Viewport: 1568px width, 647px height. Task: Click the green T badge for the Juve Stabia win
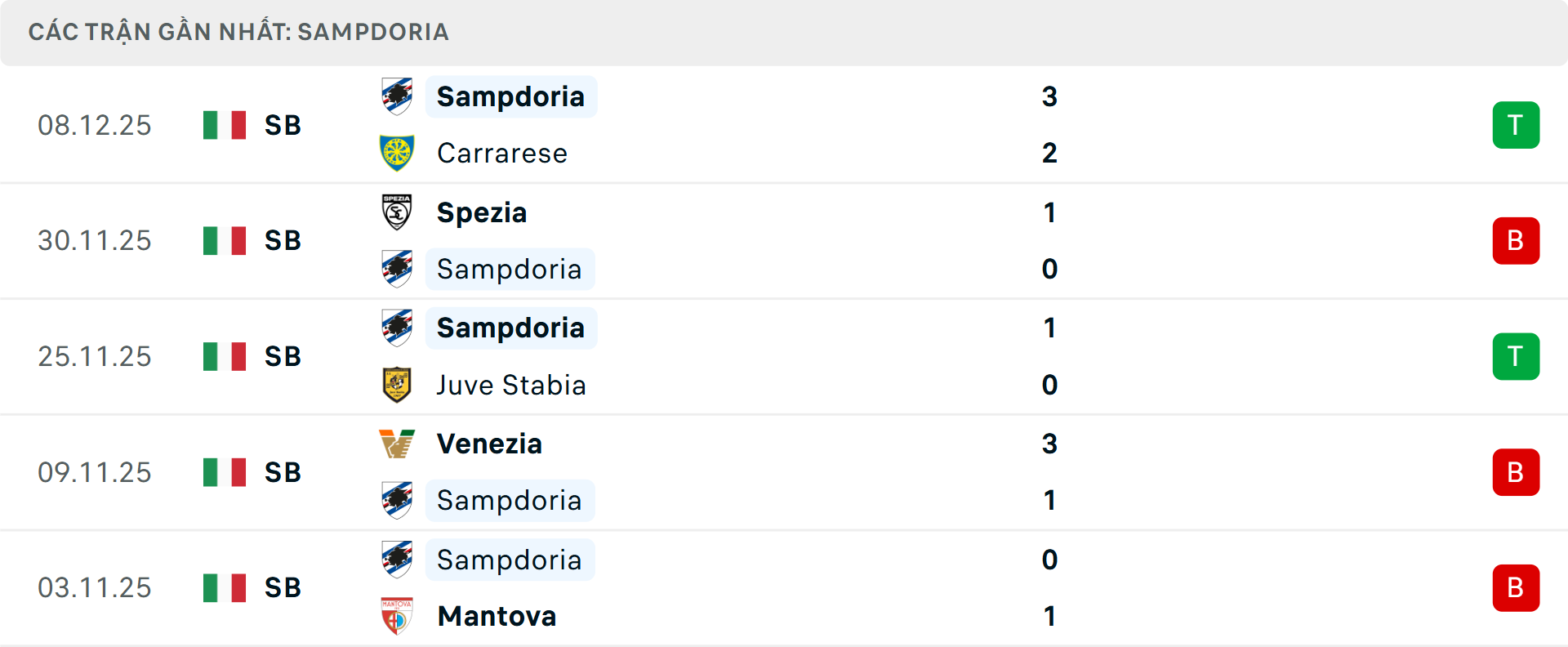(1517, 355)
